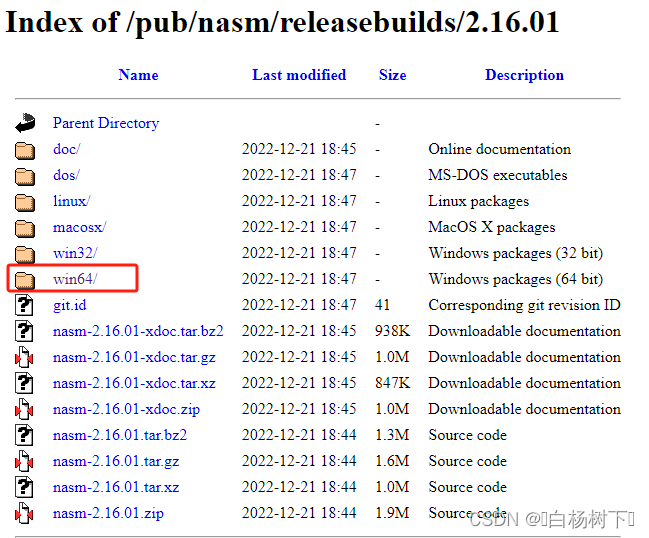Download nasm-2.16.01-xdoc.tar.xz

tap(134, 383)
